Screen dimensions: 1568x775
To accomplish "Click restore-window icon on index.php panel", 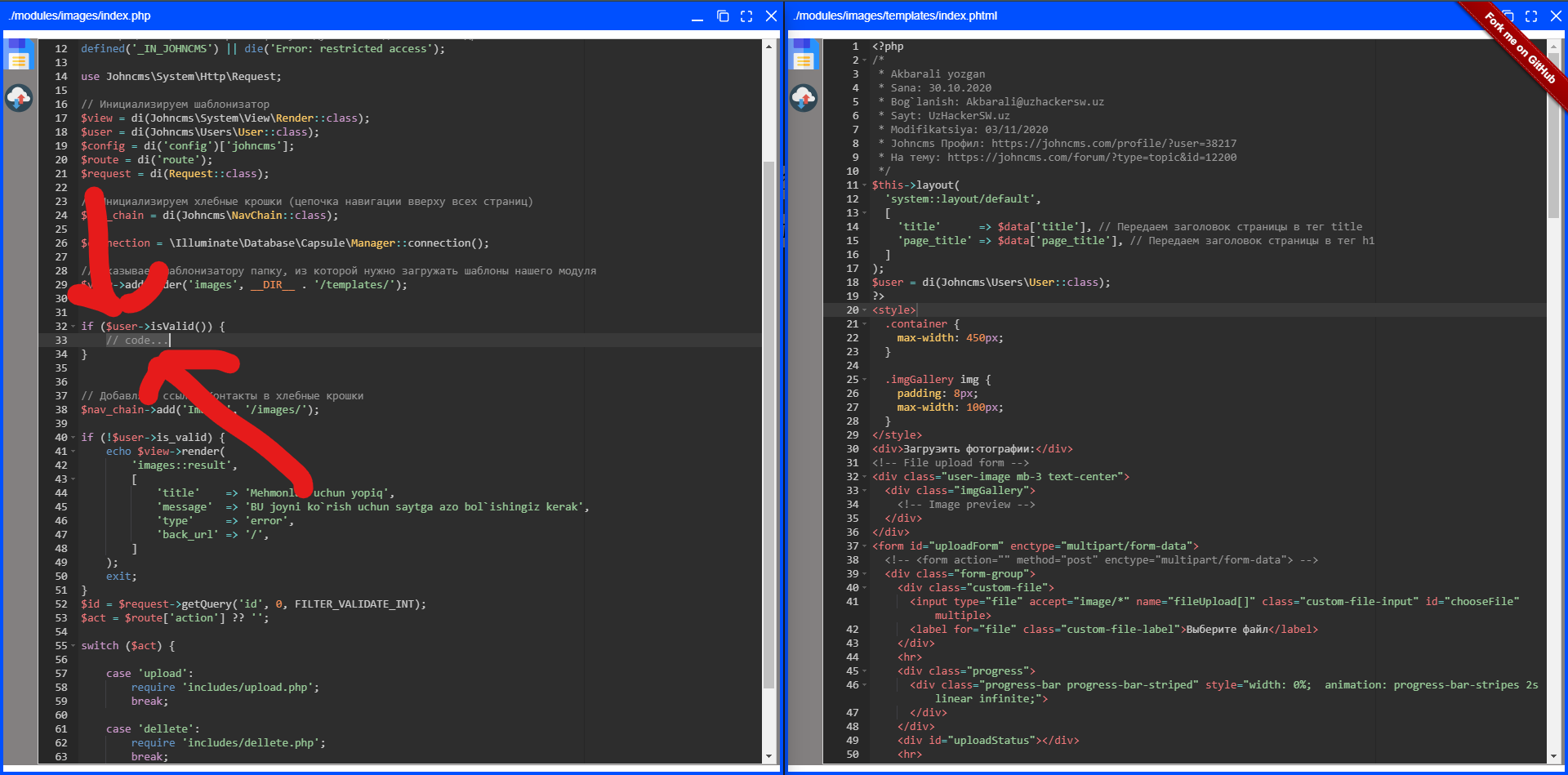I will [x=723, y=16].
